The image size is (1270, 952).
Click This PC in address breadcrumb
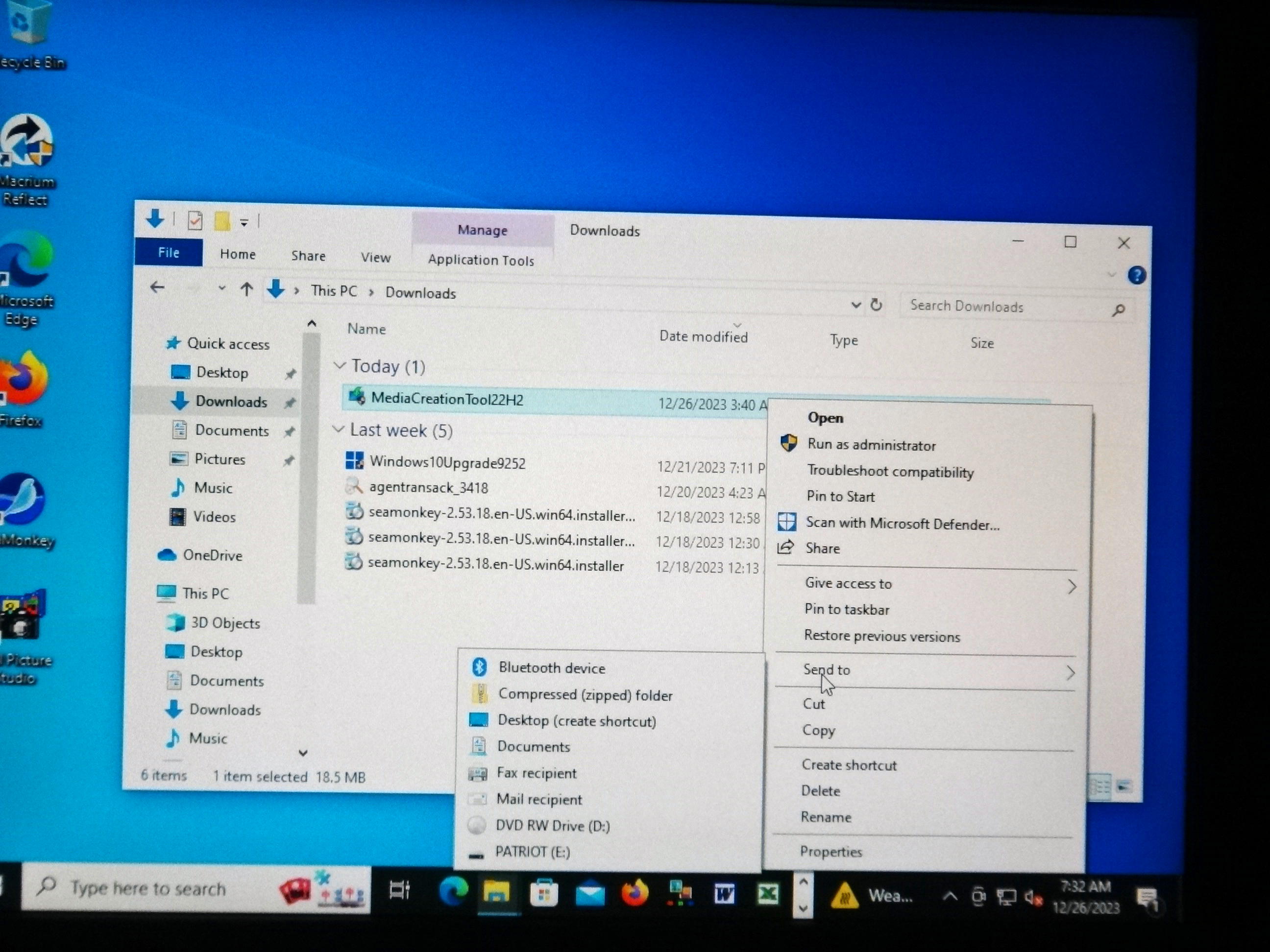coord(334,291)
